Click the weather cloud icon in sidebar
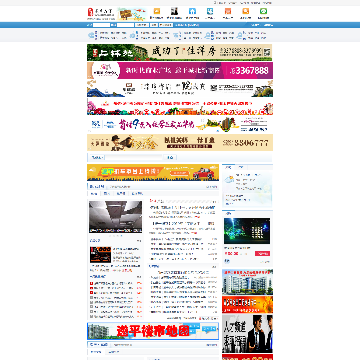 pyautogui.click(x=229, y=180)
